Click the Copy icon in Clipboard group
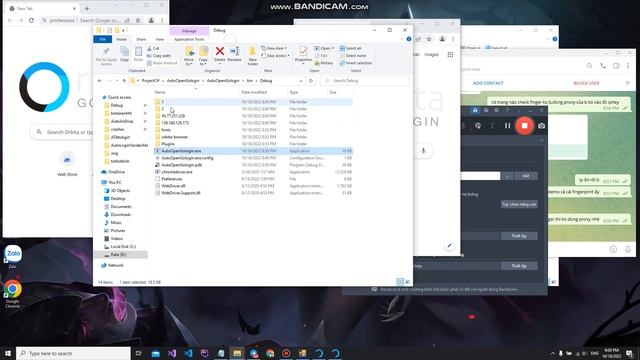The height and width of the screenshot is (360, 640). tap(124, 52)
